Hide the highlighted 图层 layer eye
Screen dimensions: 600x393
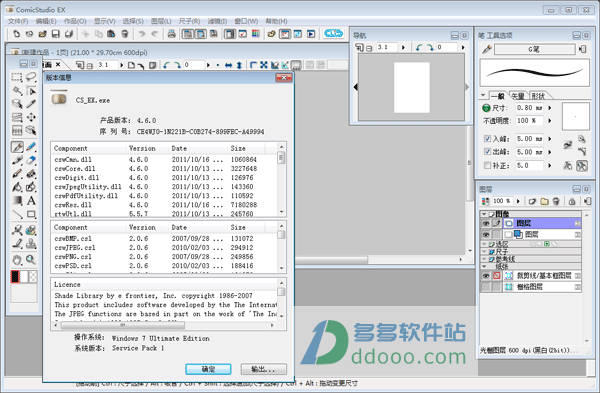point(486,223)
